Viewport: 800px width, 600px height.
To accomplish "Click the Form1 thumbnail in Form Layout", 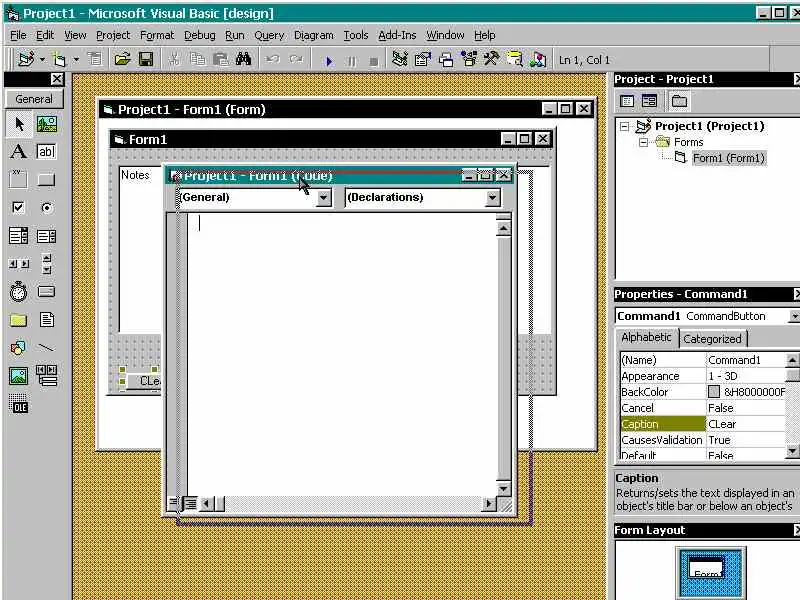I will (x=707, y=567).
